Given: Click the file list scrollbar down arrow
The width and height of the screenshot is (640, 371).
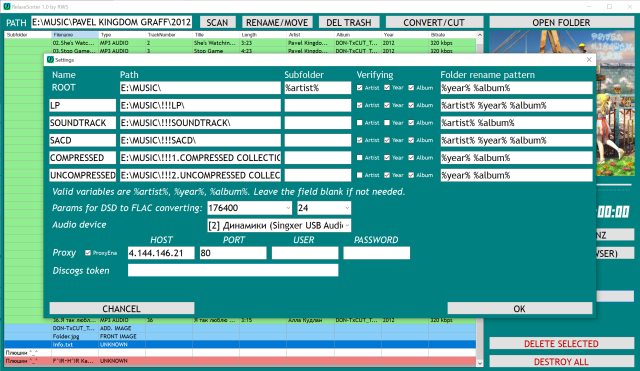Looking at the screenshot, I should [x=480, y=363].
